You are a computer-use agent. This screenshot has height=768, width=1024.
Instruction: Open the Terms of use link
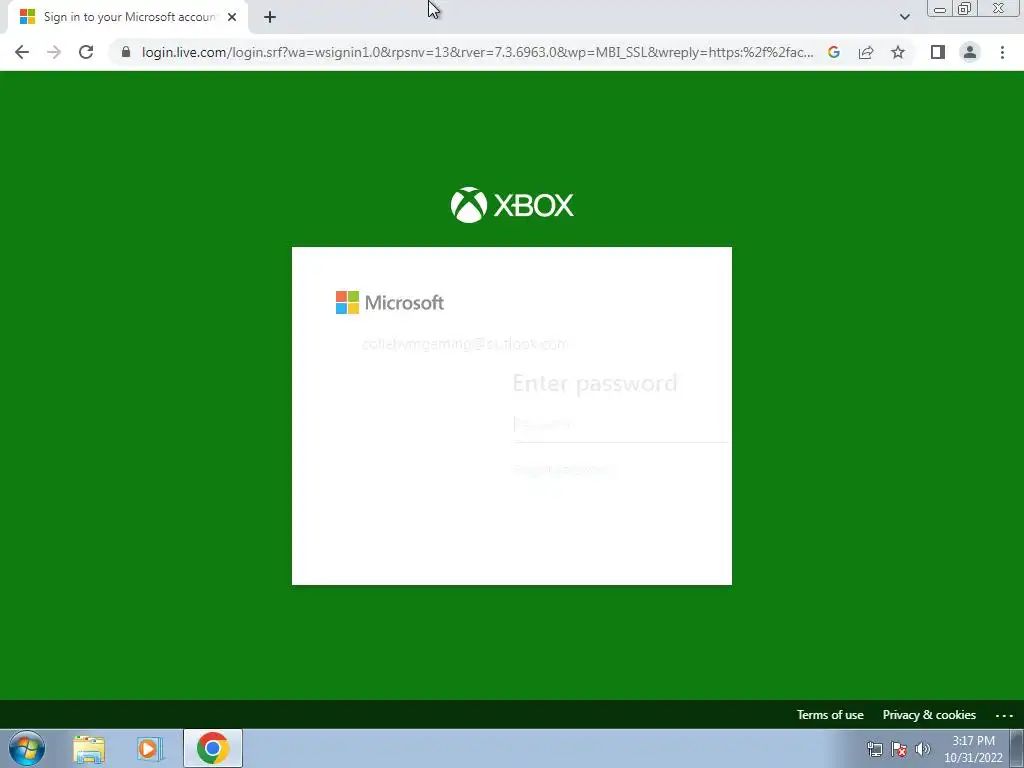point(830,714)
